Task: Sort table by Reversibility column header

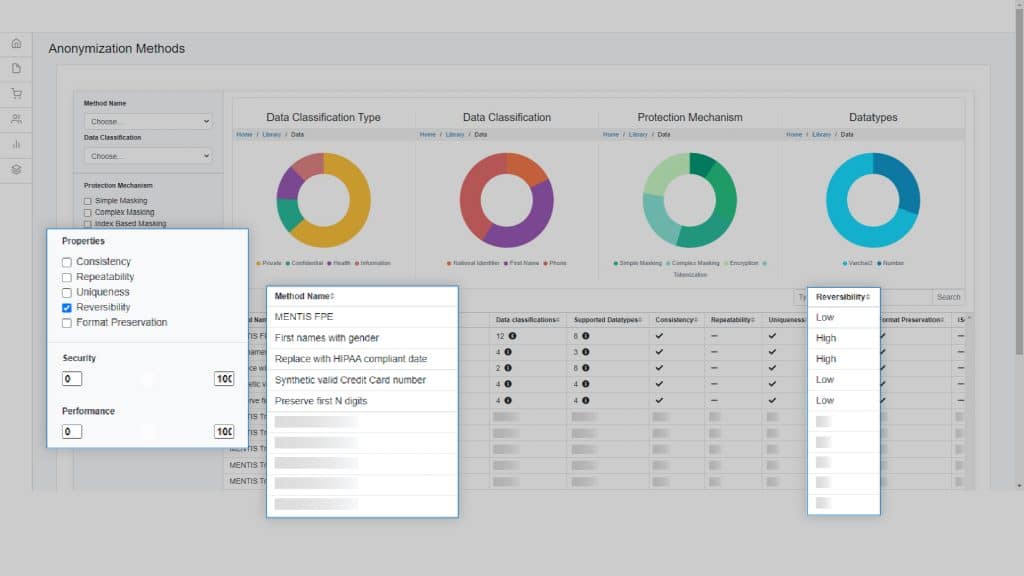Action: 842,297
